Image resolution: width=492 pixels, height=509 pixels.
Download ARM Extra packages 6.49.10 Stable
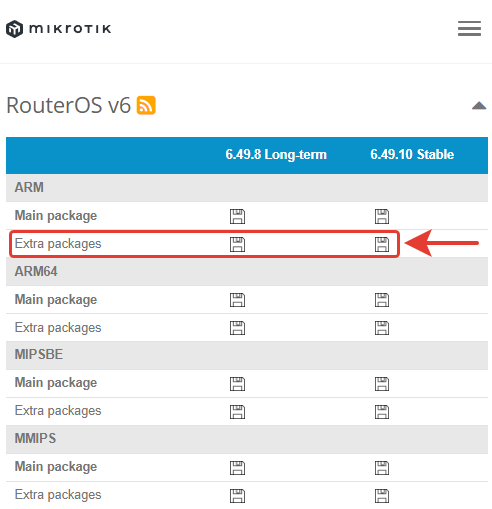[x=382, y=244]
